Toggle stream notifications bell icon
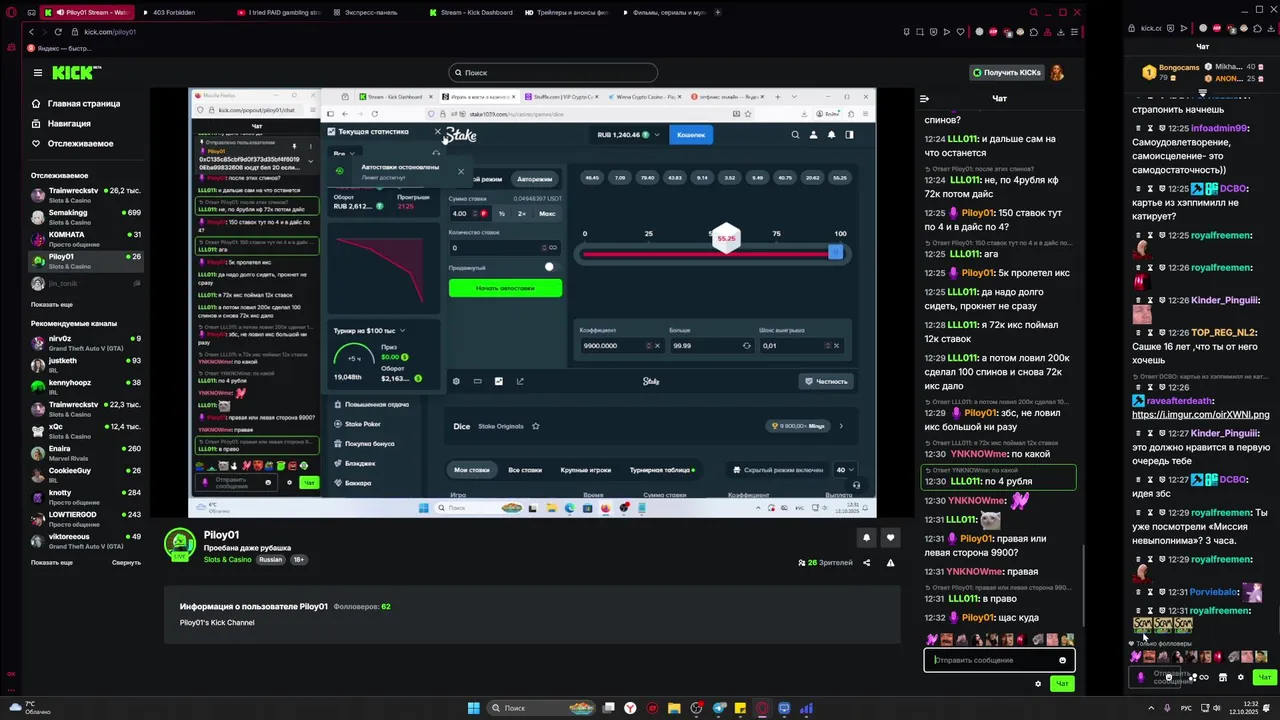Image resolution: width=1280 pixels, height=720 pixels. coord(866,538)
